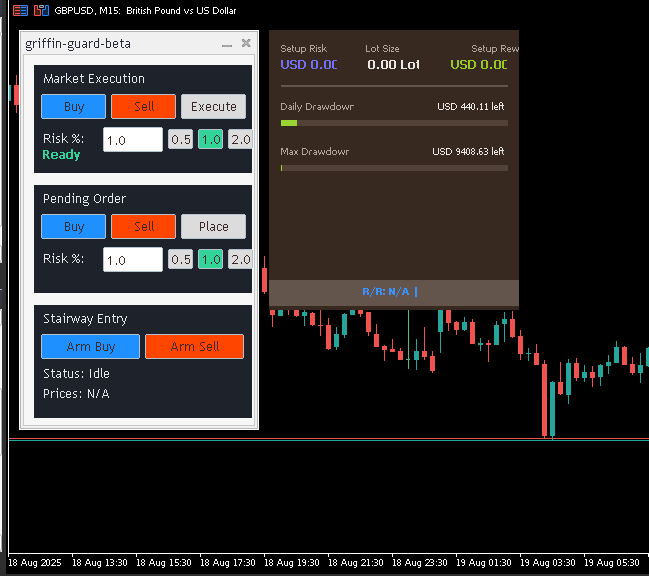Select Sell under Pending Order

click(143, 226)
